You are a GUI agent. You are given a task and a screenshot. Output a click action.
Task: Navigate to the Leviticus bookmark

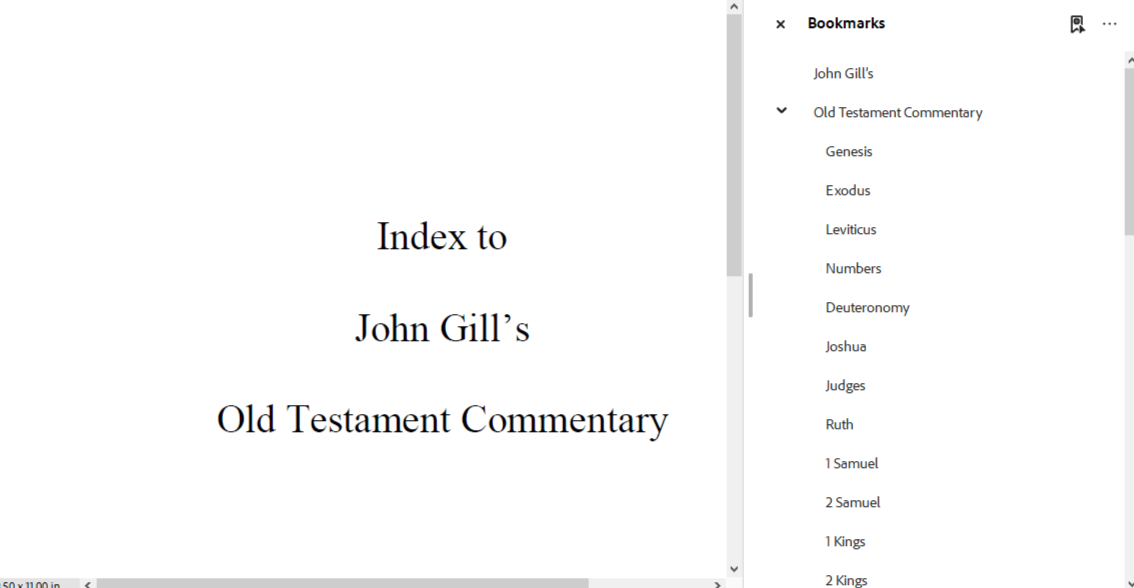coord(850,229)
